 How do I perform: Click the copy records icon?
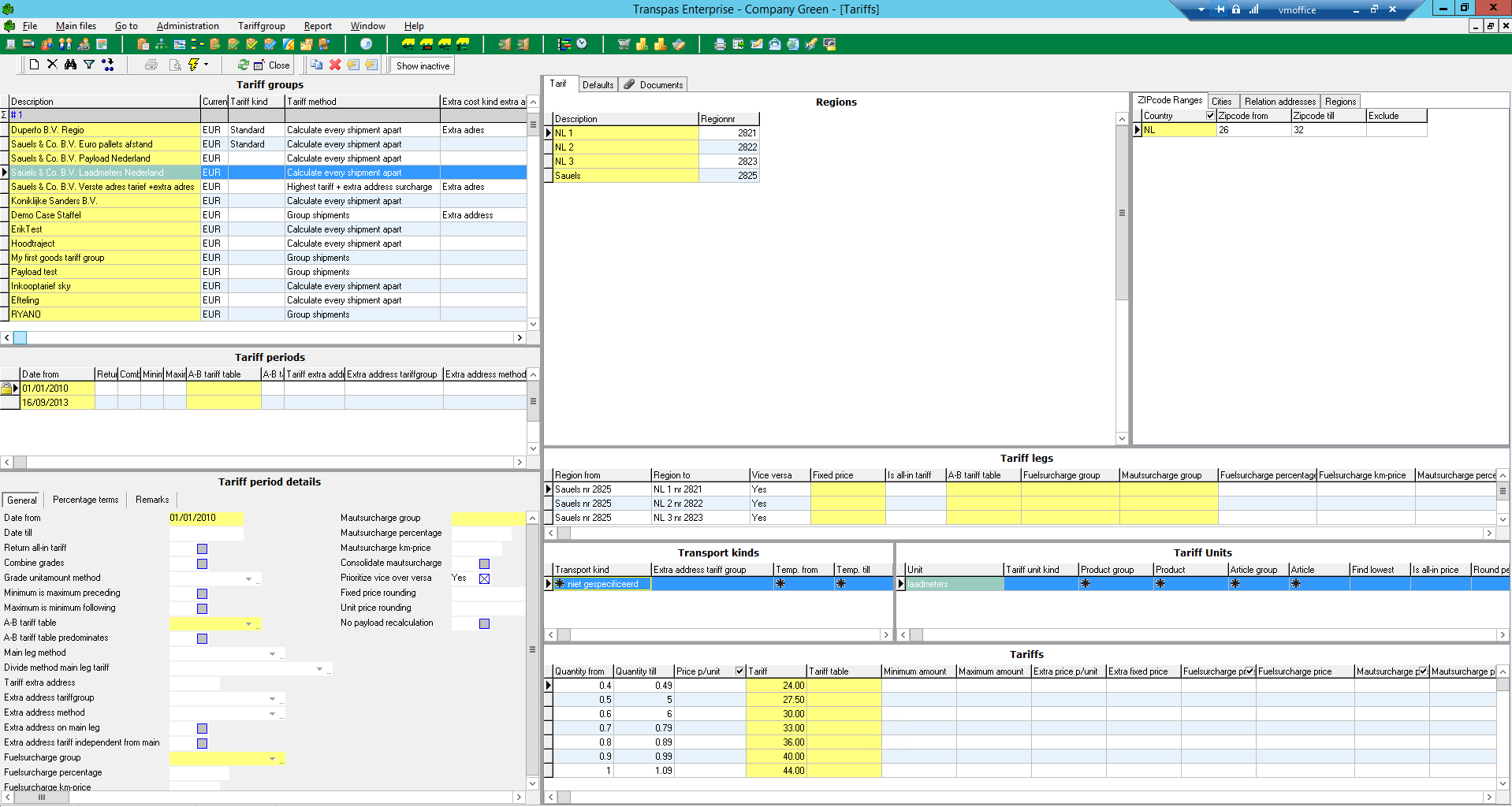pos(317,65)
